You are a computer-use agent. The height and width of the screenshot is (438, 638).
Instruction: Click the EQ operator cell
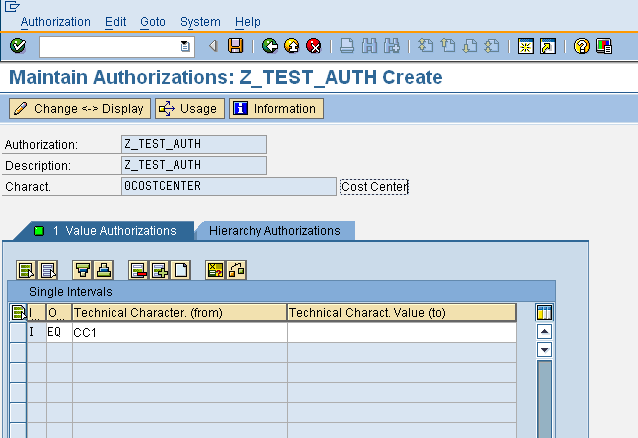point(59,333)
